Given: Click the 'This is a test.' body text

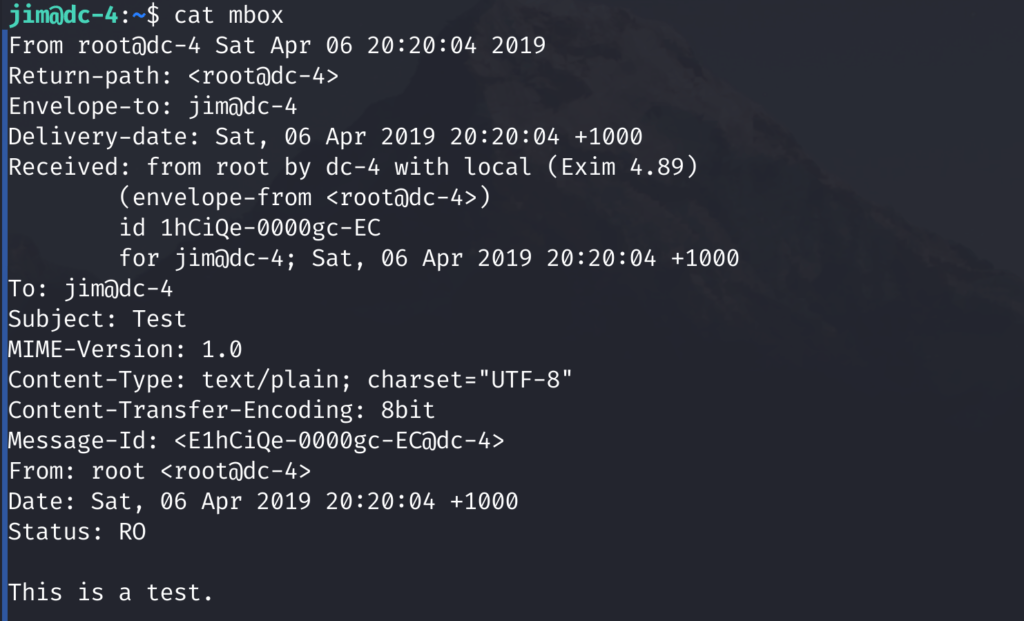Looking at the screenshot, I should point(110,592).
